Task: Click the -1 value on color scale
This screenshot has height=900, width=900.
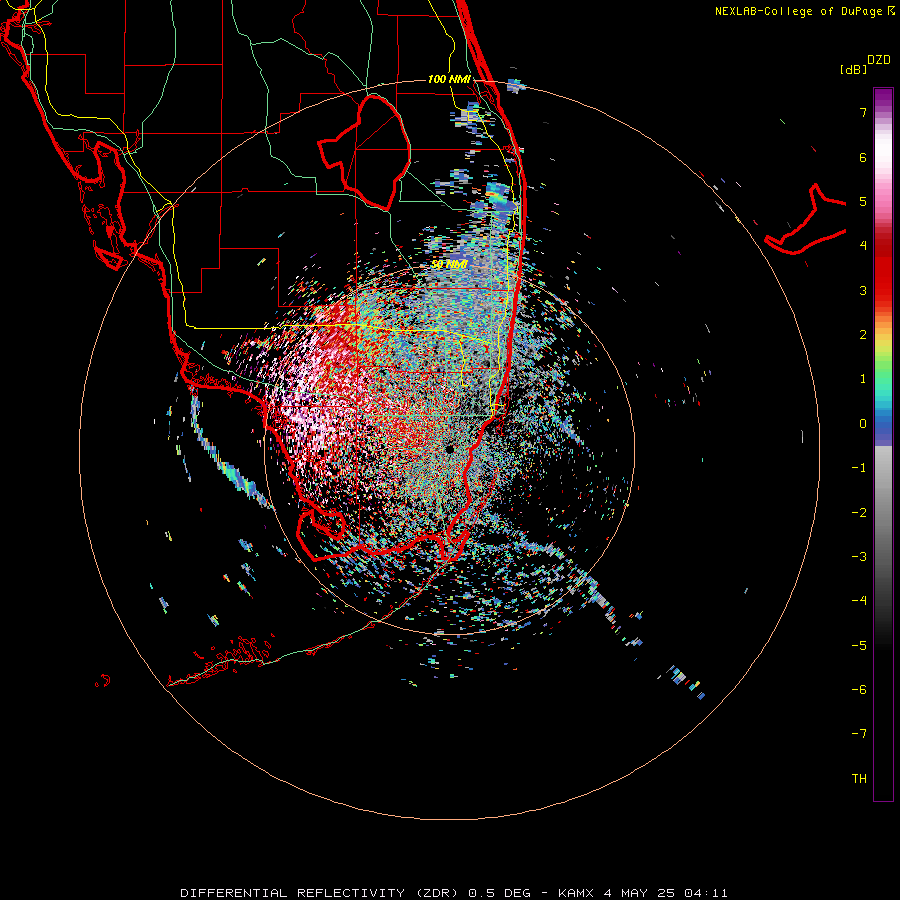Action: click(x=859, y=468)
